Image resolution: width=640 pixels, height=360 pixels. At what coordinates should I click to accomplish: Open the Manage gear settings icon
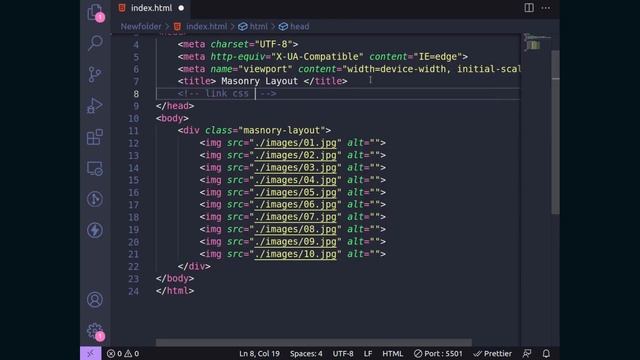coord(95,331)
